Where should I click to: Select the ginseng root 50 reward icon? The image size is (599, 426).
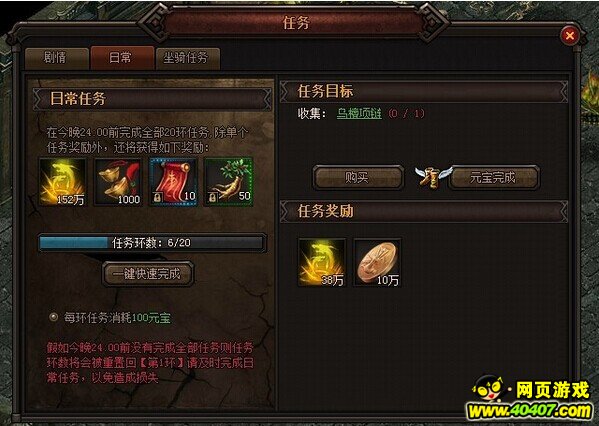pyautogui.click(x=228, y=182)
